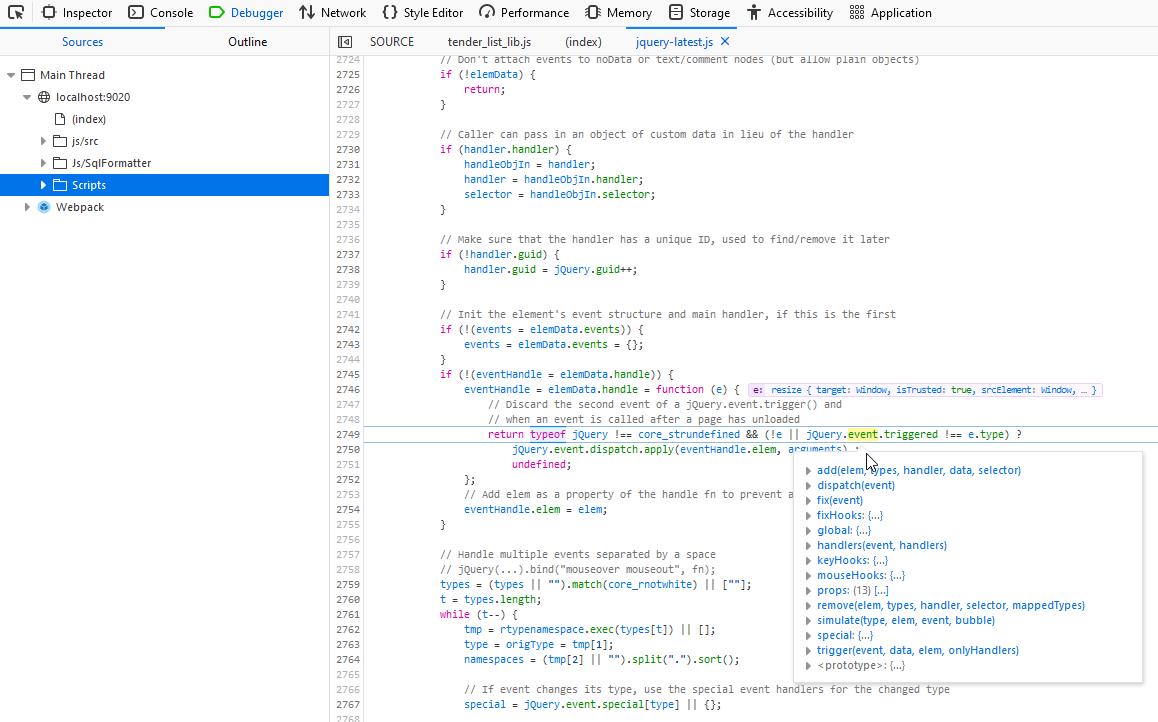Viewport: 1158px width, 722px height.
Task: Expand the Webpack node arrow
Action: click(27, 207)
